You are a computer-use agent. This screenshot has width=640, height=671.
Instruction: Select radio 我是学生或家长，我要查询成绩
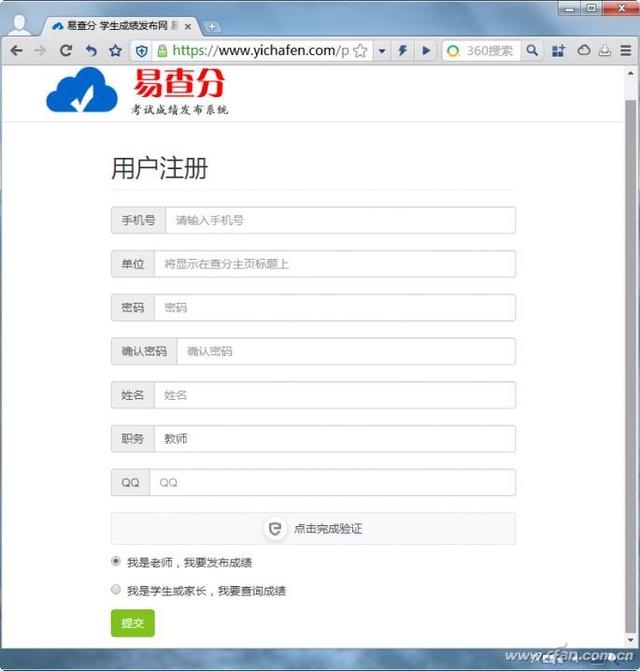[116, 589]
